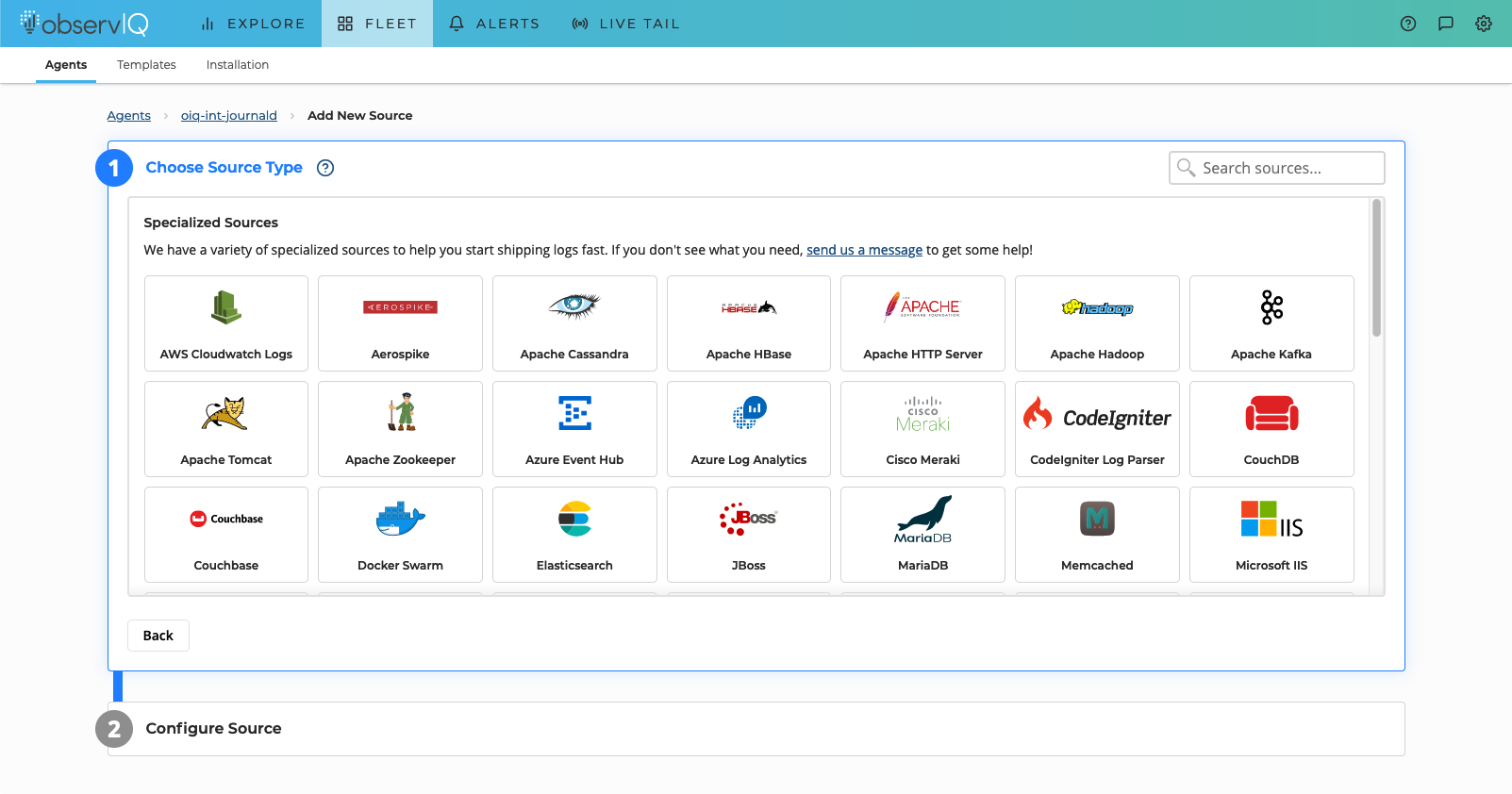Open the chat message icon
This screenshot has width=1512, height=794.
1446,24
